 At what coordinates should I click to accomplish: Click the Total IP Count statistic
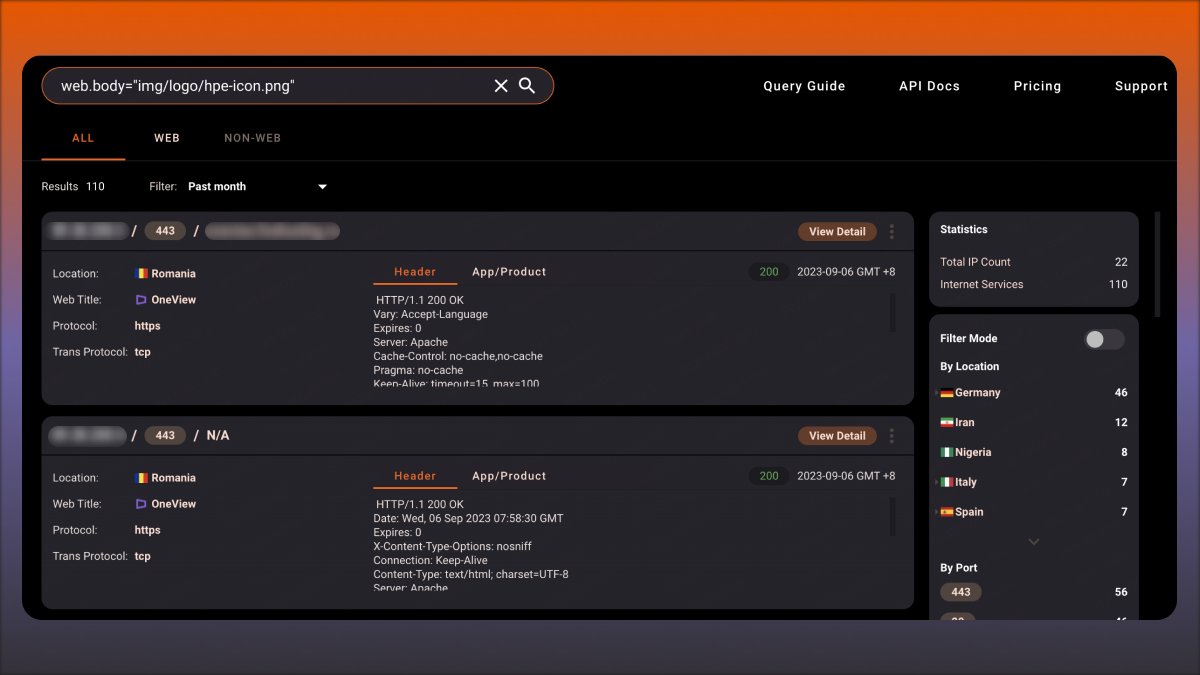click(x=1034, y=262)
